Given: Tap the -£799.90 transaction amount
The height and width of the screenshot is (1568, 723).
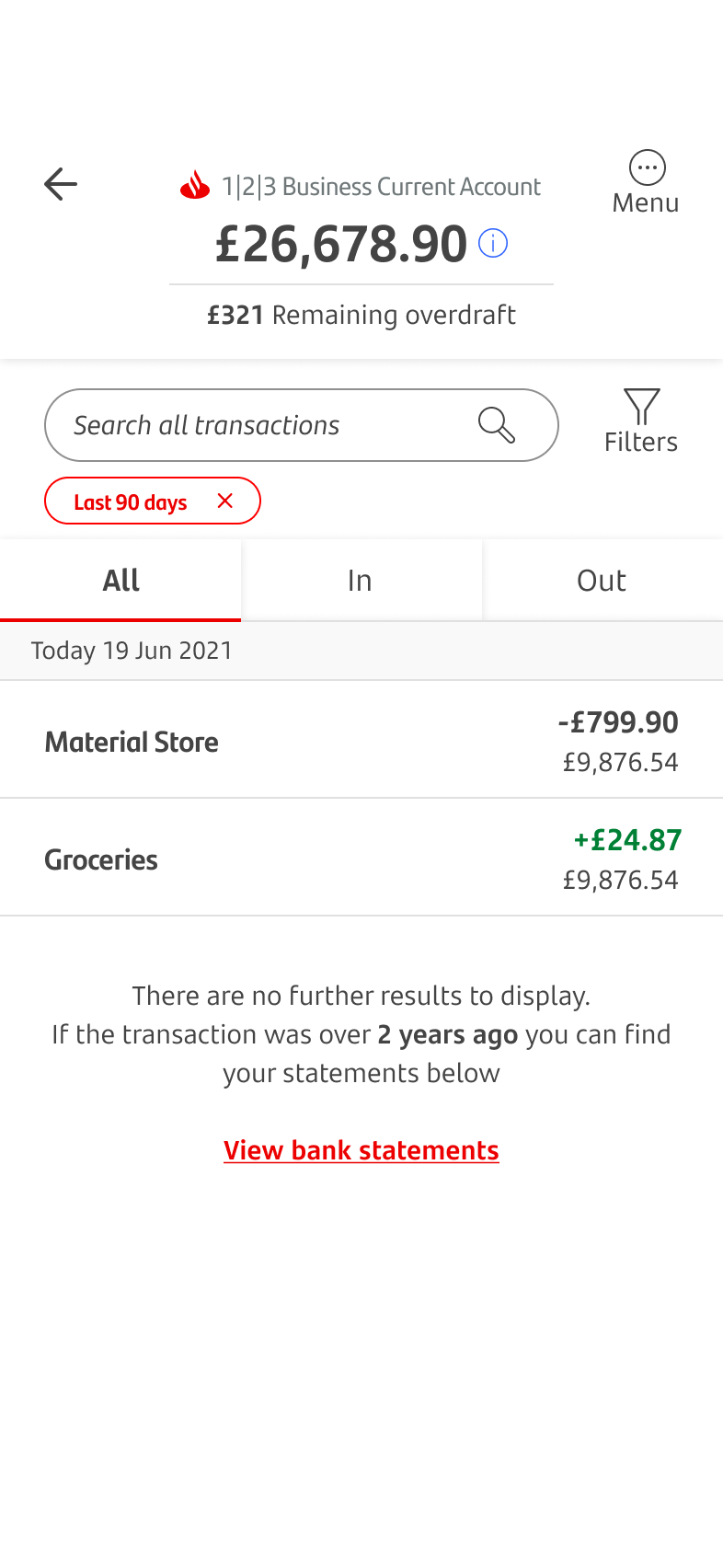Looking at the screenshot, I should pos(618,722).
